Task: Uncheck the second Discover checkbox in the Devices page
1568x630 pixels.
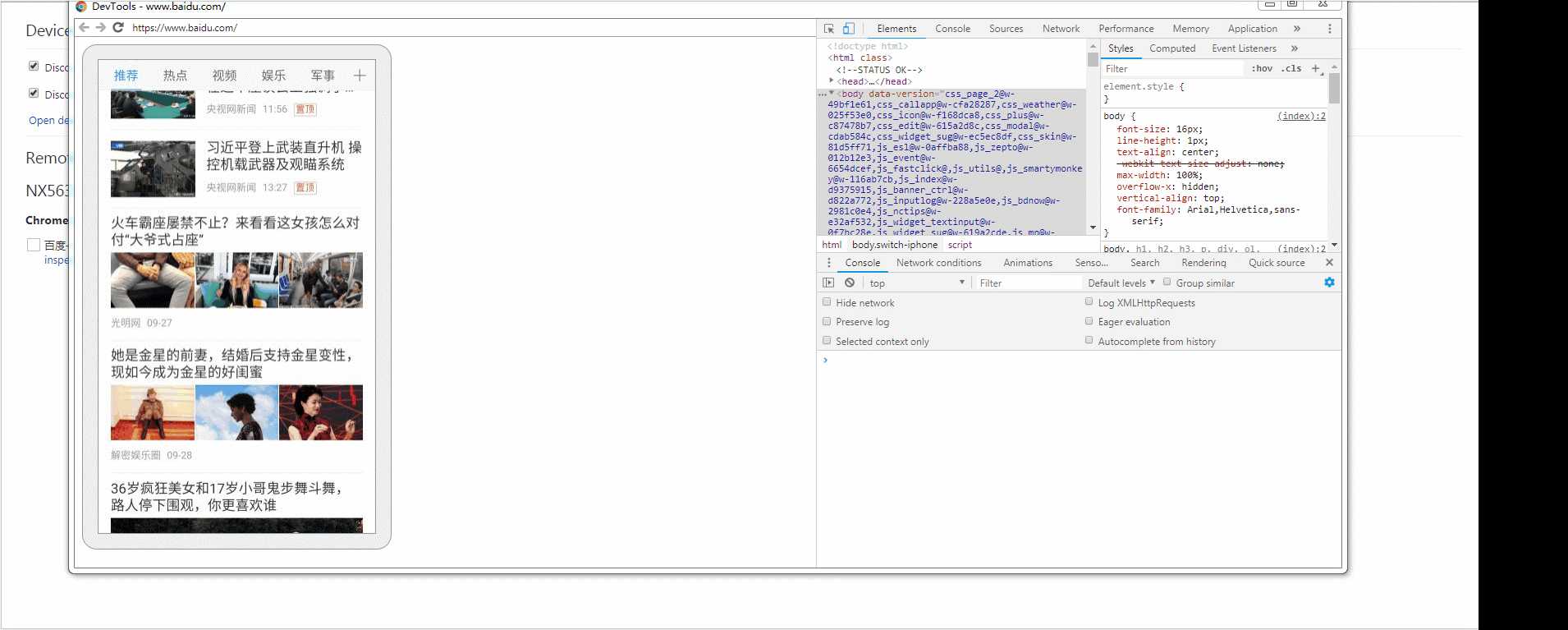Action: coord(34,93)
